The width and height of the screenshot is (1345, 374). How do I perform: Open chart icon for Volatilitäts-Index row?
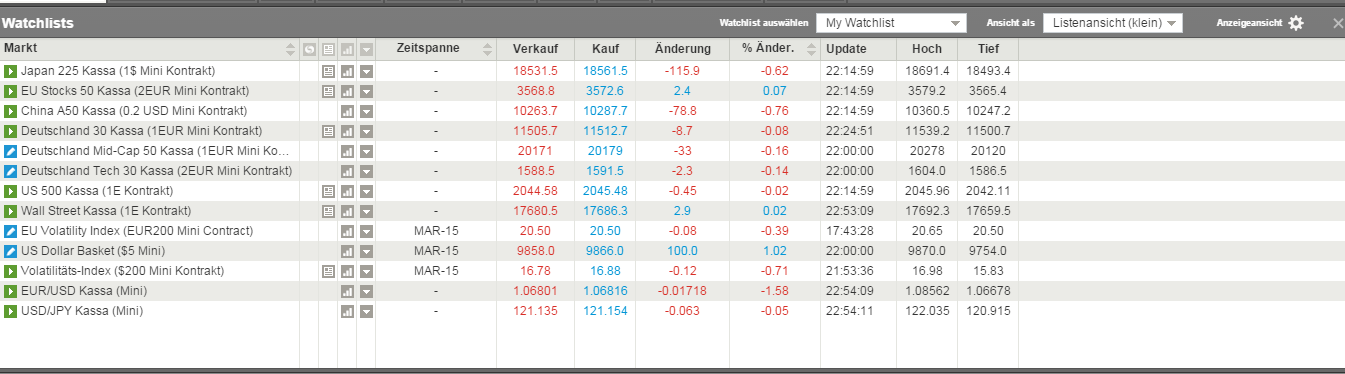pos(348,271)
